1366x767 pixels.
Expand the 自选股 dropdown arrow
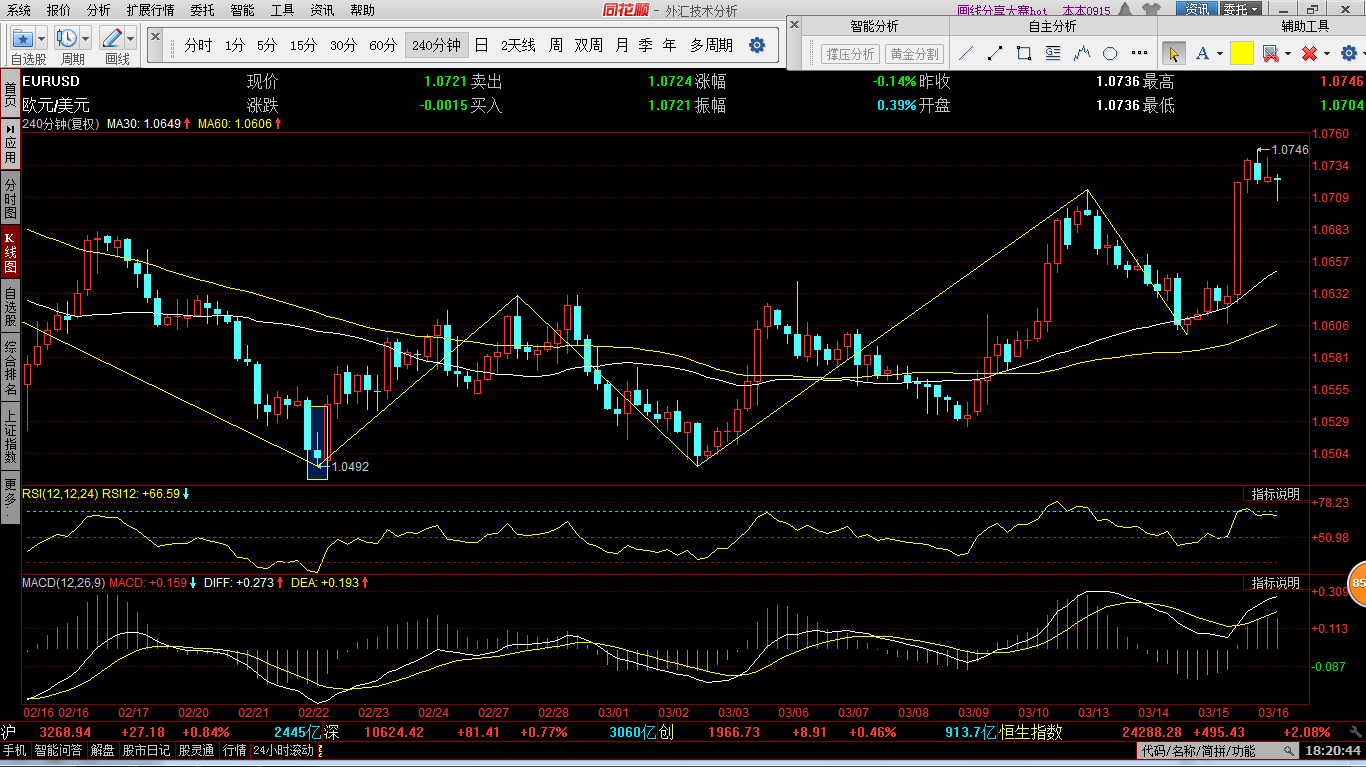pyautogui.click(x=41, y=39)
